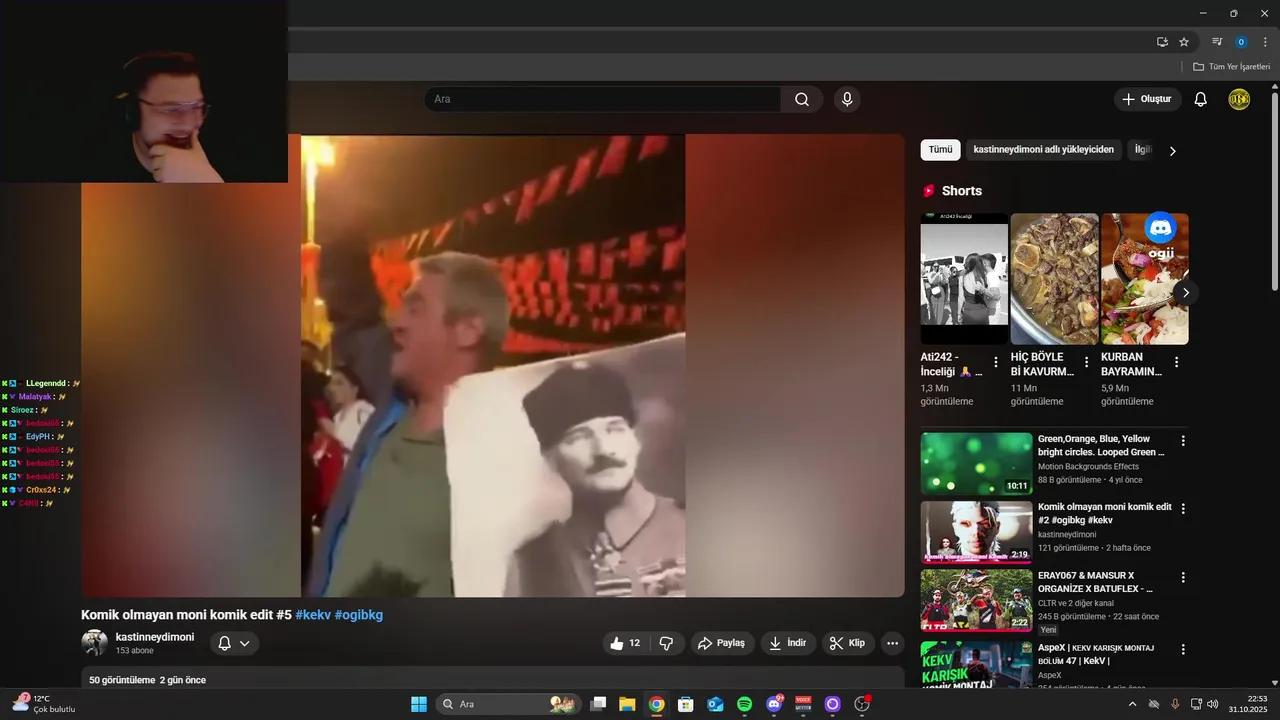
Task: Open the YouTube notifications bell
Action: (x=1201, y=99)
